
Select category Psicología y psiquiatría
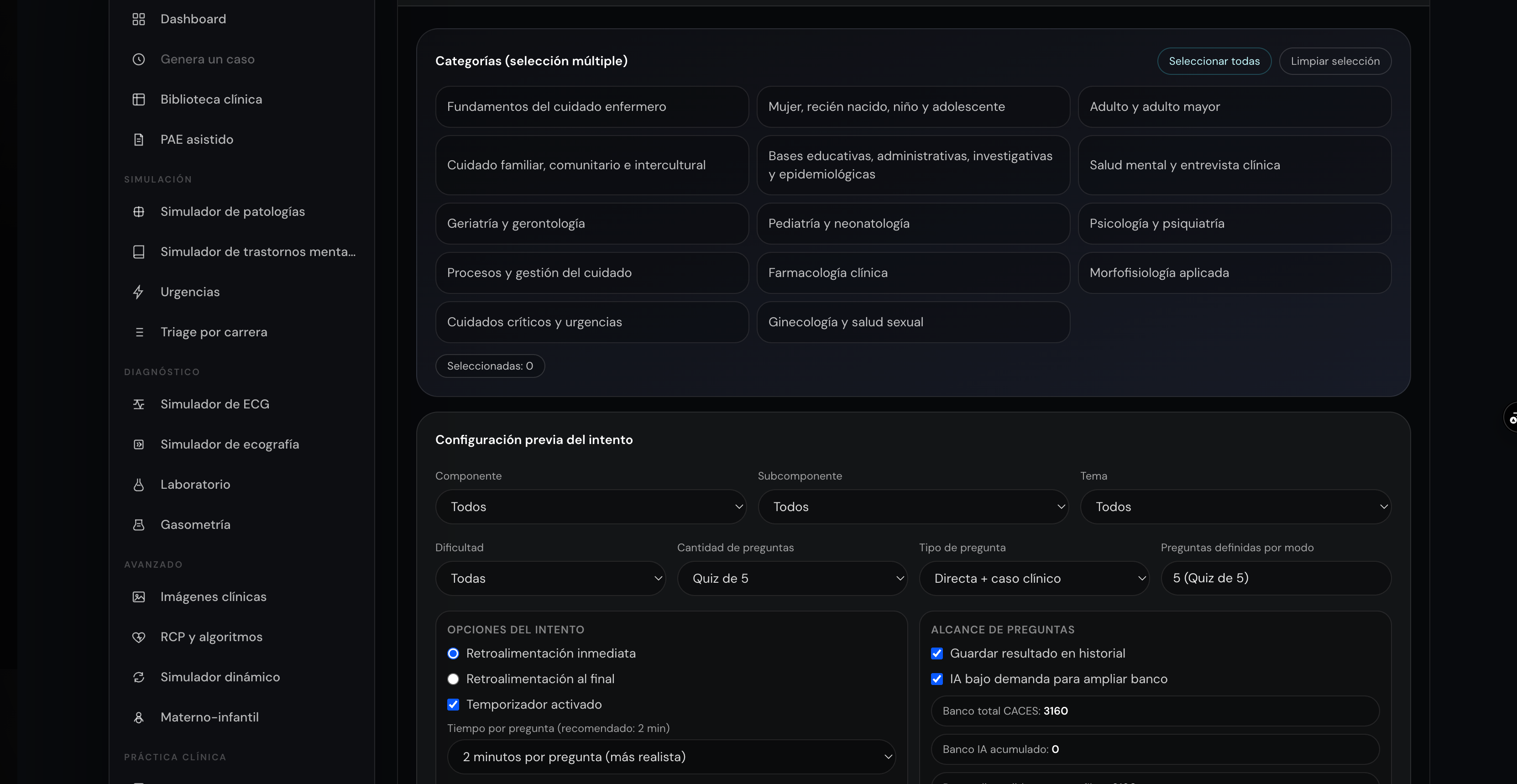[1235, 223]
